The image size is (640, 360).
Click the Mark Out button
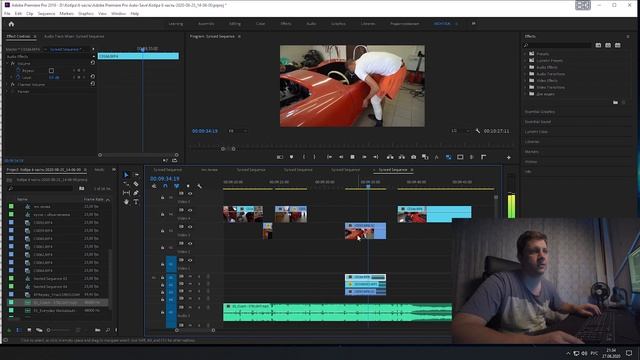(314, 157)
